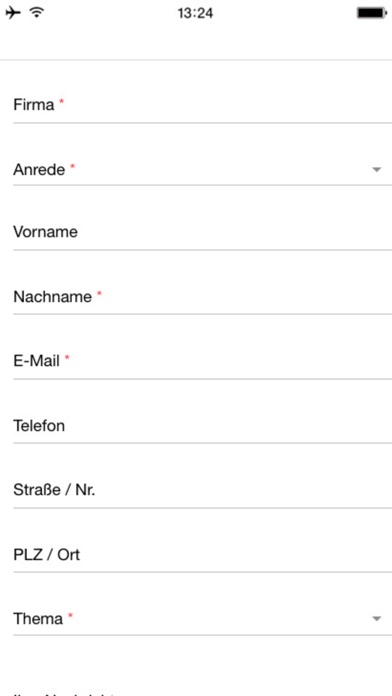This screenshot has width=392, height=696.
Task: Focus the Straße / Nr. field
Action: [x=202, y=490]
